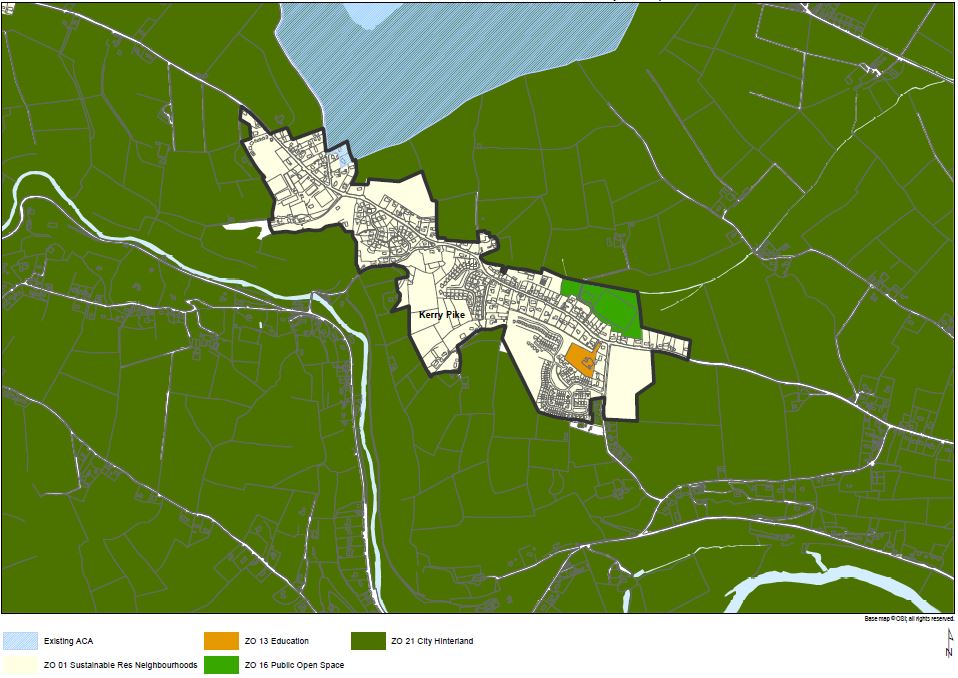Select the bright green Public Open Space legend swatch

(220, 664)
